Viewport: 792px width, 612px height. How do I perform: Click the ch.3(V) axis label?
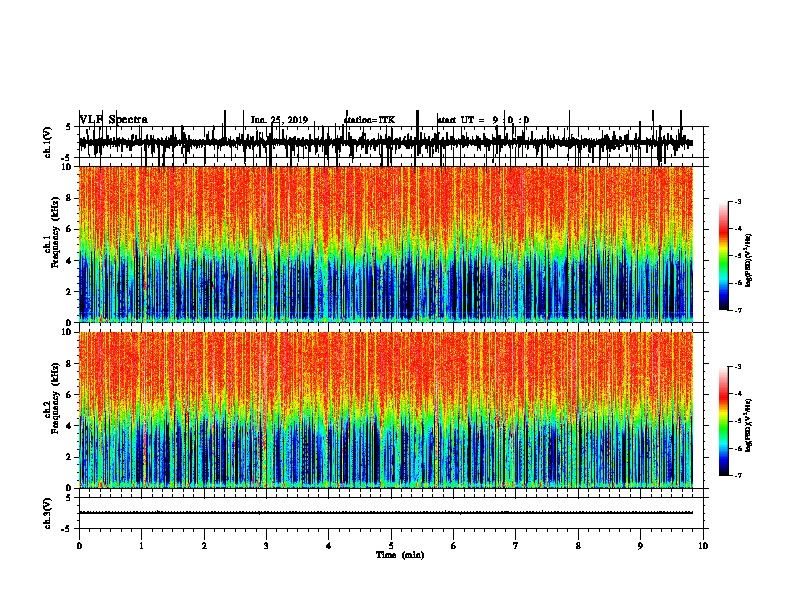tap(48, 513)
